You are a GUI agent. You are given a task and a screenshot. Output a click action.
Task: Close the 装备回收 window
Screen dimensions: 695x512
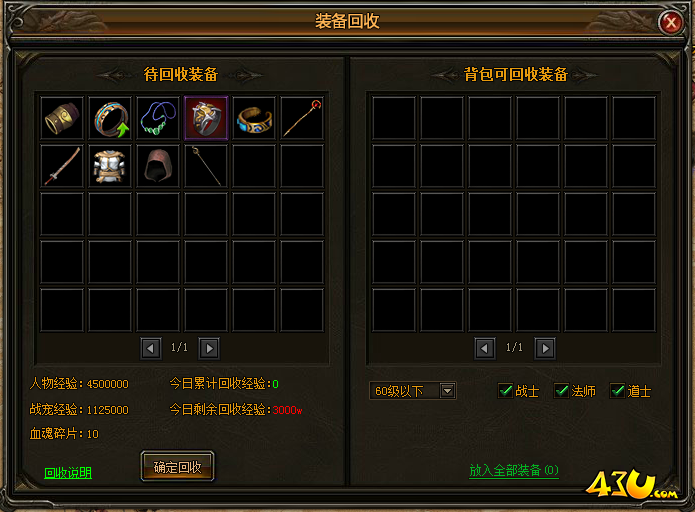click(x=671, y=22)
